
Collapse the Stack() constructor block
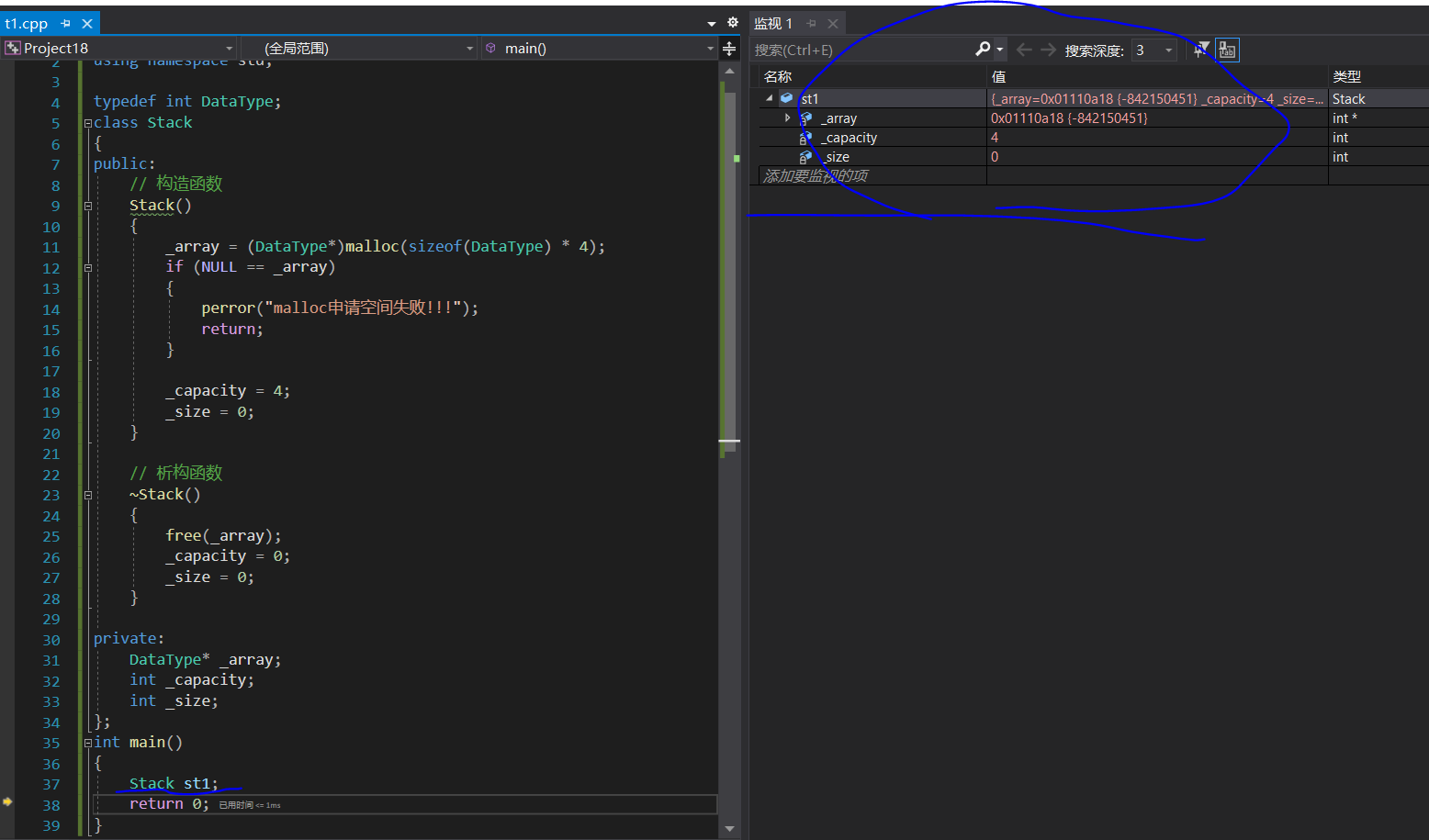pyautogui.click(x=88, y=206)
